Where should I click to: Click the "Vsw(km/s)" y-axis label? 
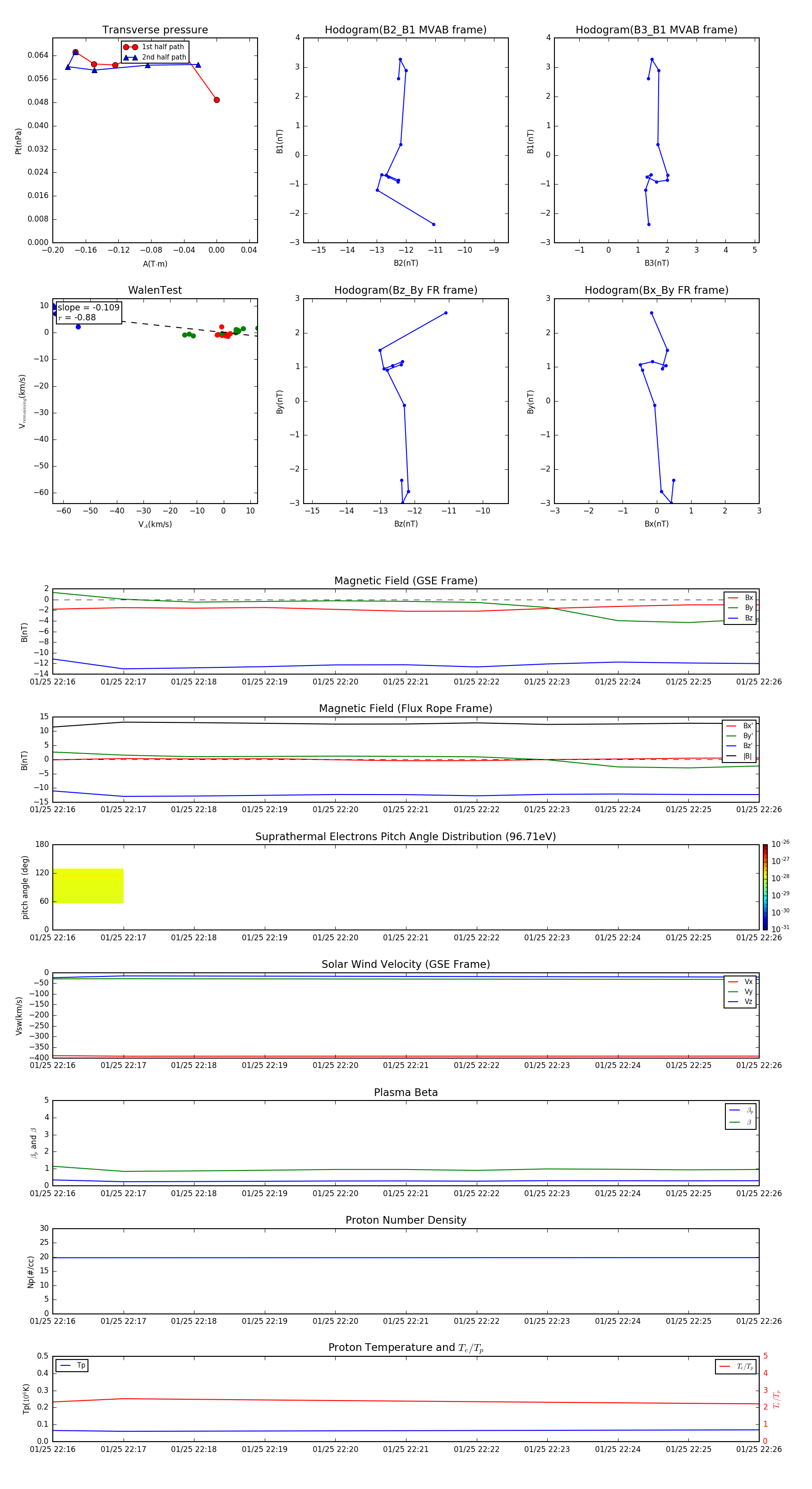[18, 1015]
